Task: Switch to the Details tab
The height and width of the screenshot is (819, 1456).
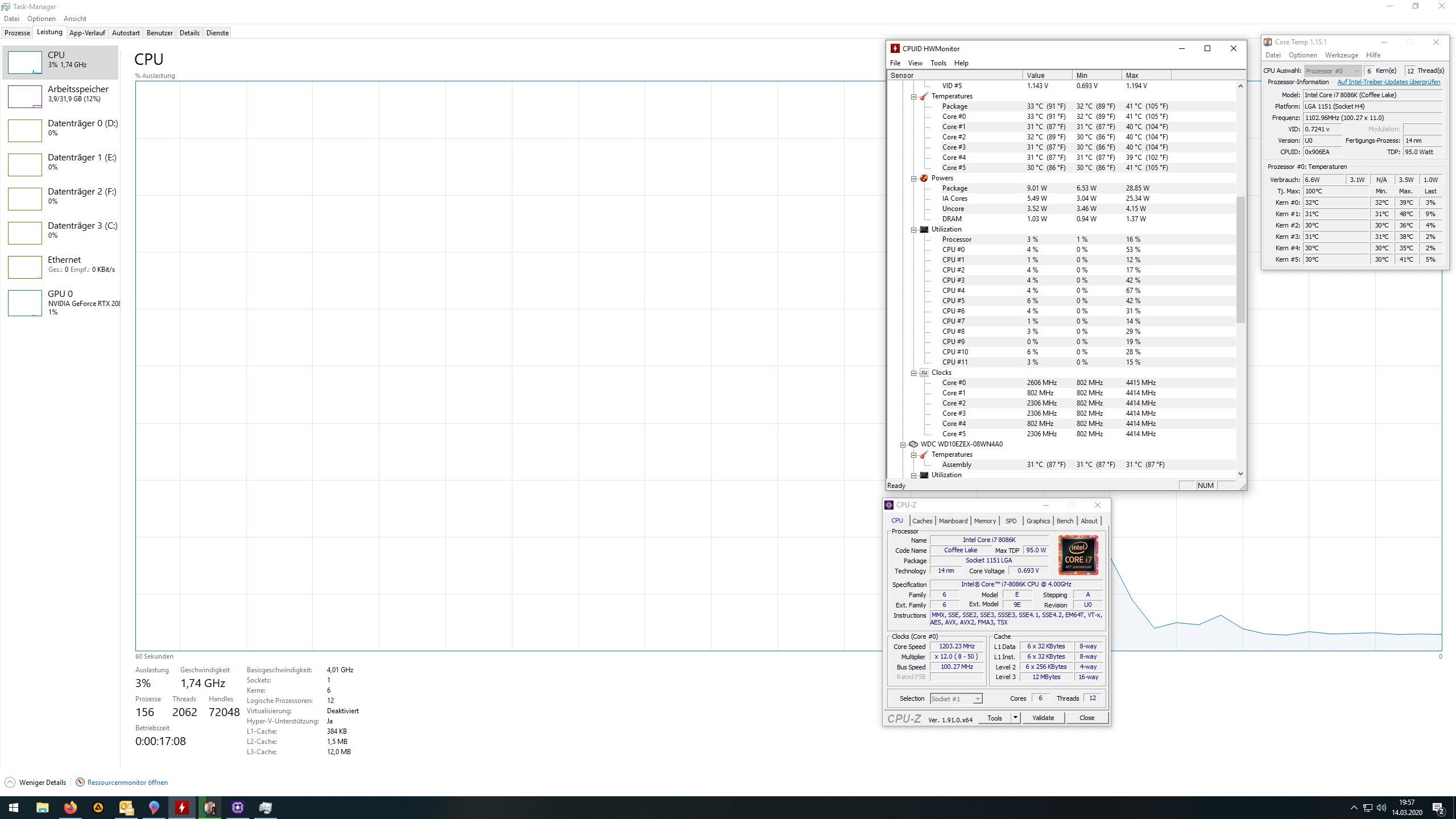Action: click(x=189, y=33)
